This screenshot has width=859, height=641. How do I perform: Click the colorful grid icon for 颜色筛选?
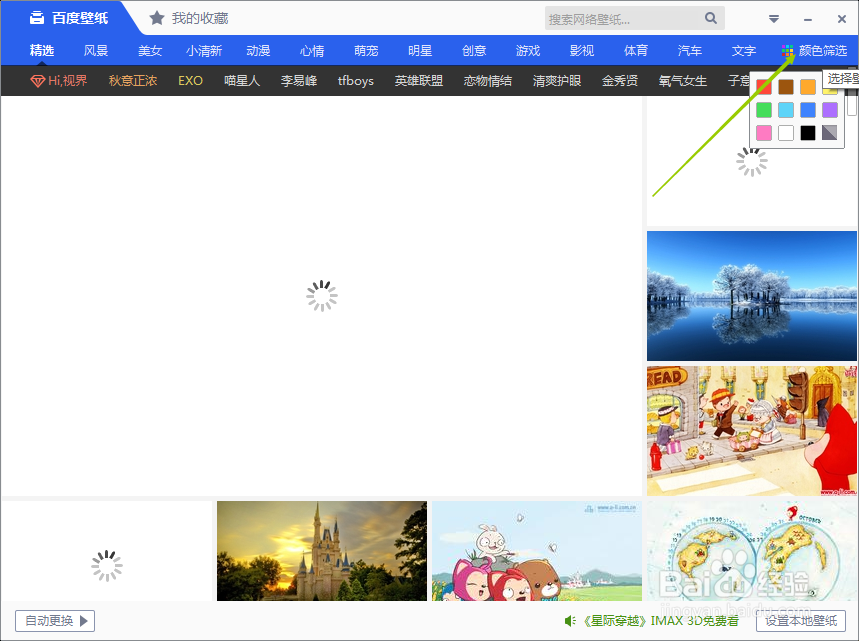tap(787, 51)
